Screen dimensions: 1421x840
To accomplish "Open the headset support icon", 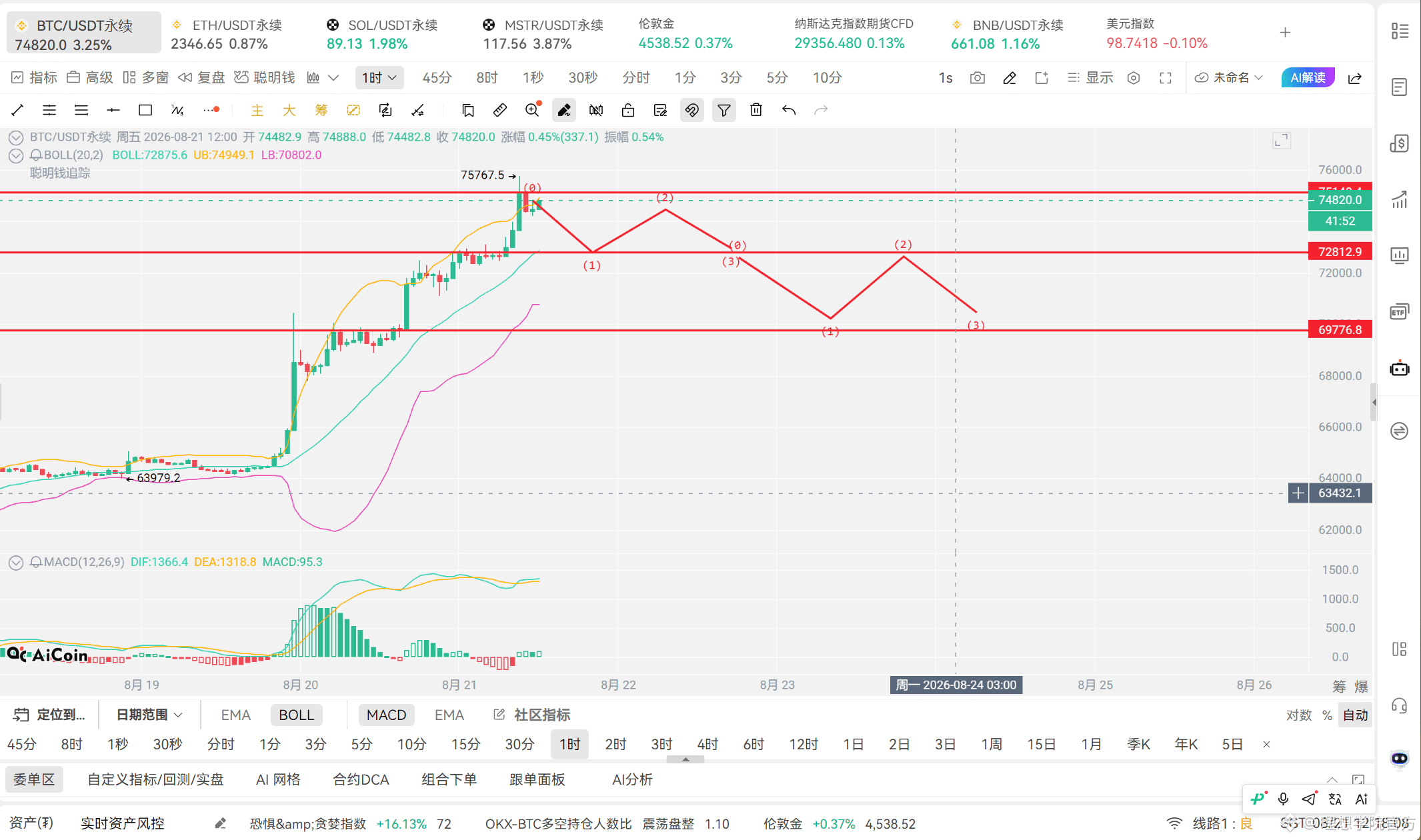I will (x=1400, y=706).
